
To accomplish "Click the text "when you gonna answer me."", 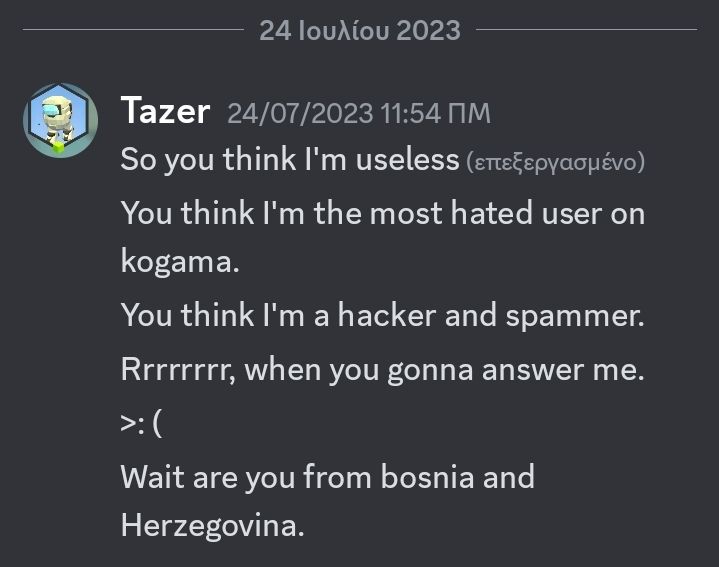I will point(445,370).
